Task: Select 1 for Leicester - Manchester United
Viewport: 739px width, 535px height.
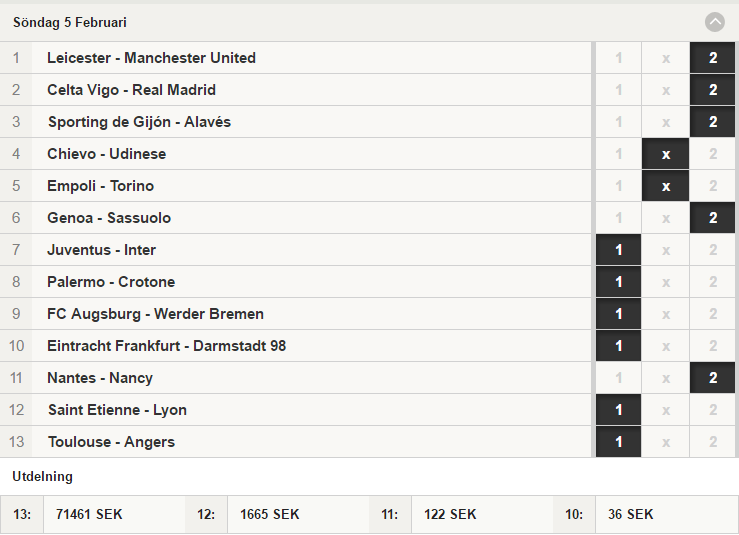Action: click(x=618, y=58)
